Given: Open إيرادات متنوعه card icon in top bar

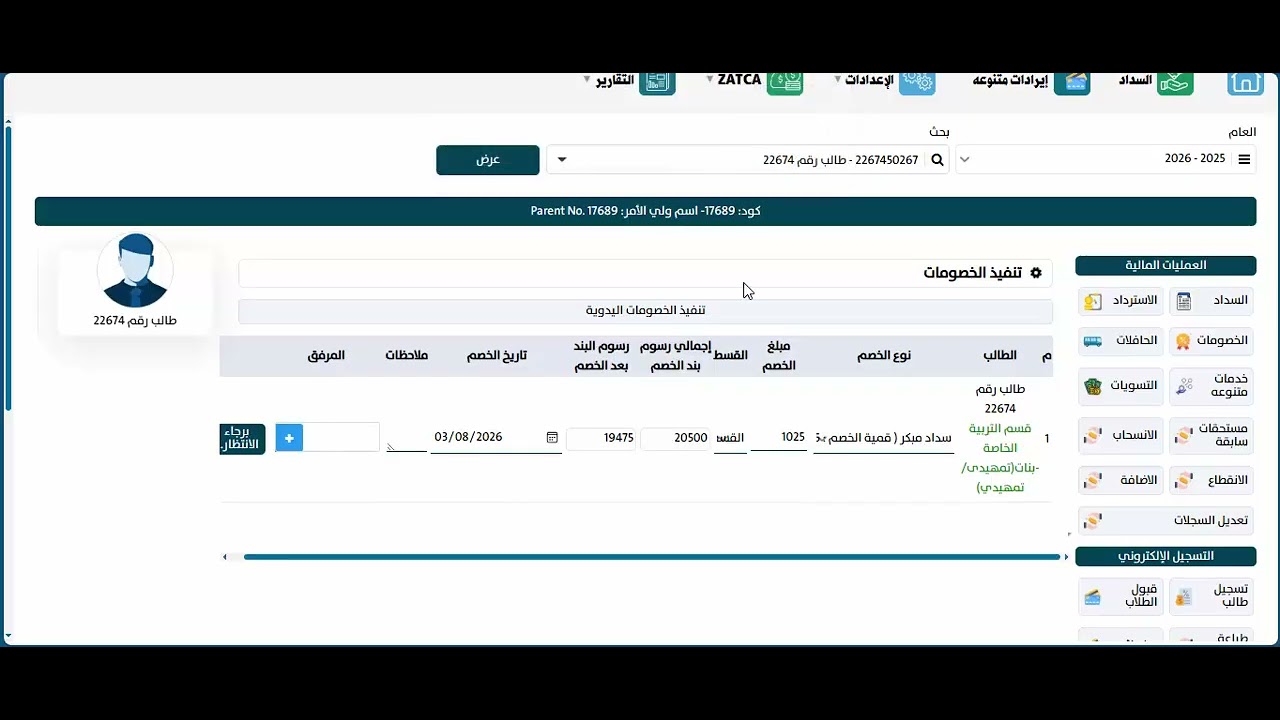Looking at the screenshot, I should coord(1072,83).
